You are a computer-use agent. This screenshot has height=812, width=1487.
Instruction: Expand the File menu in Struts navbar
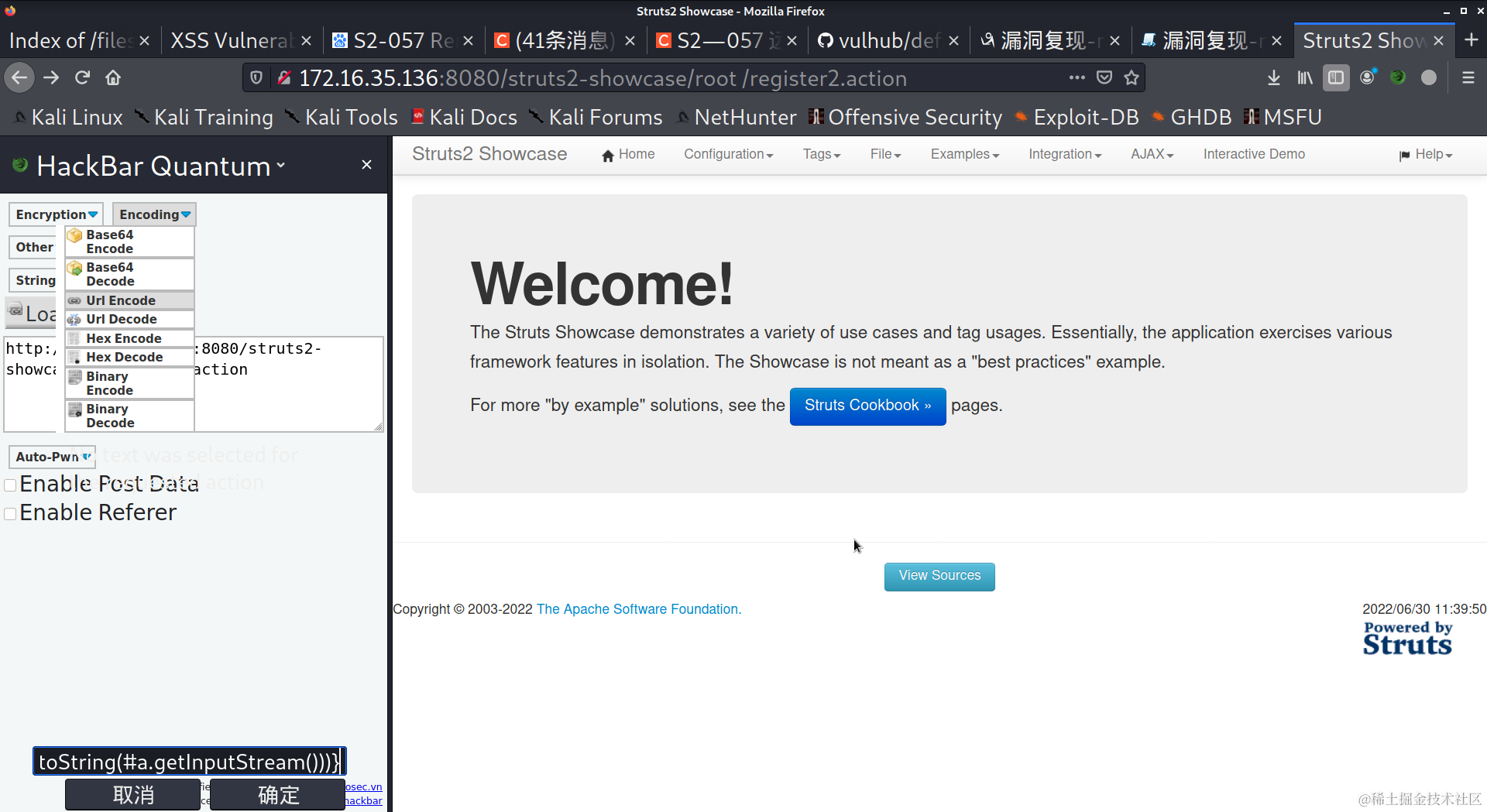click(x=885, y=154)
